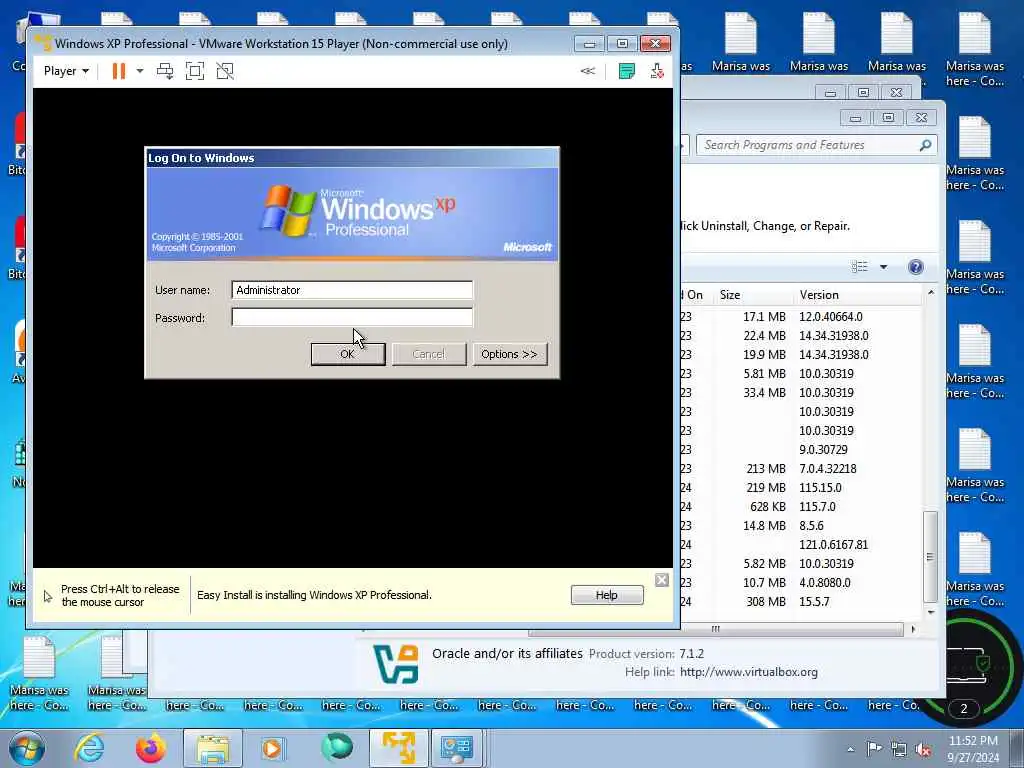The width and height of the screenshot is (1024, 768).
Task: Click the Options >> button
Action: pos(509,354)
